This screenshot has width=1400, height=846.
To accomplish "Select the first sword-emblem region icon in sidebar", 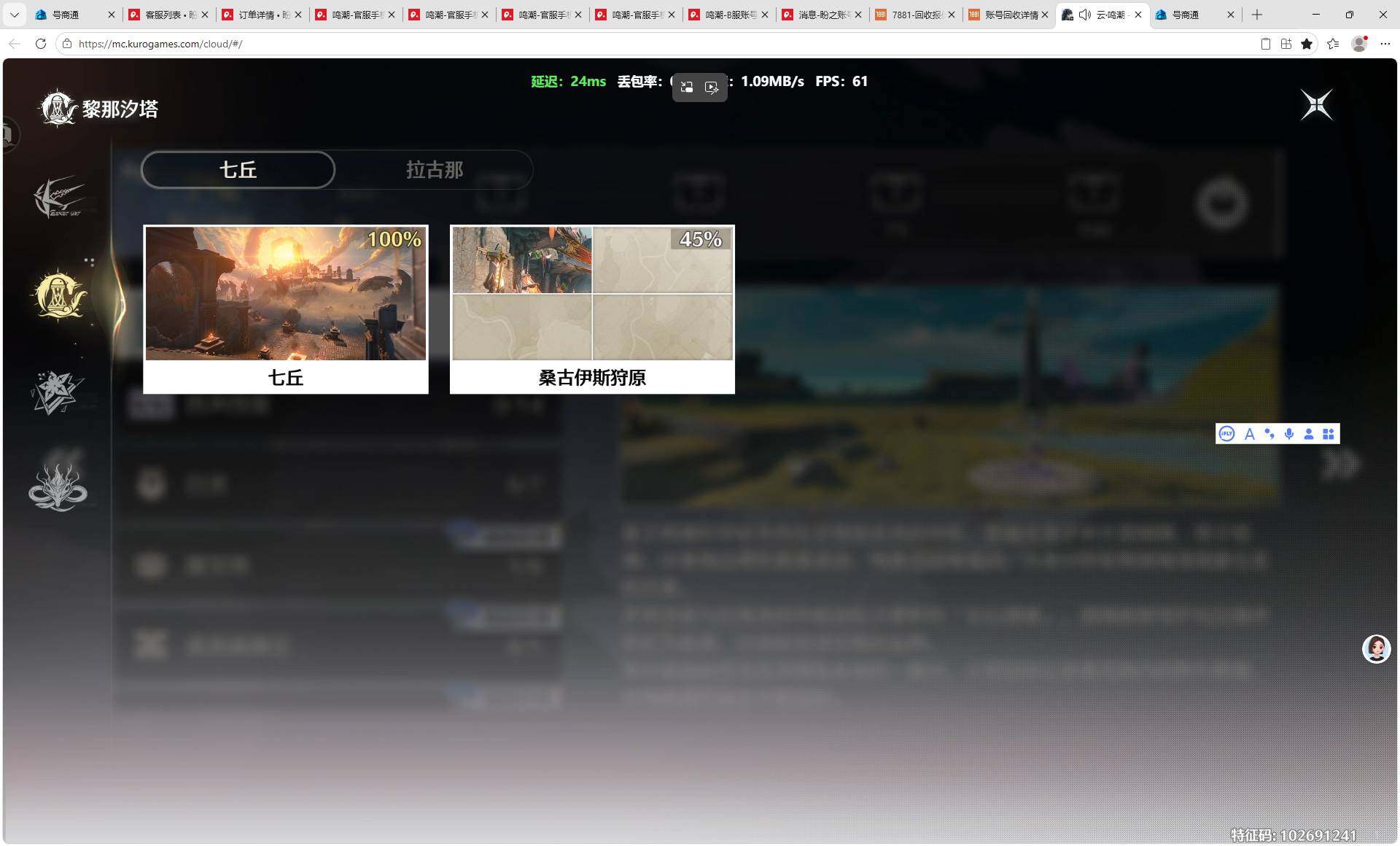I will point(58,197).
